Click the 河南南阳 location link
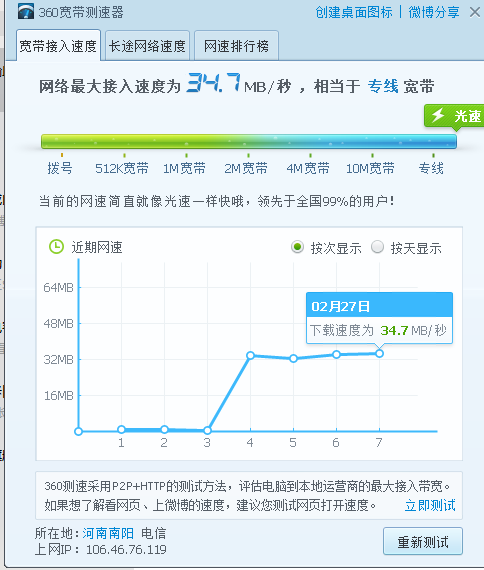 click(x=108, y=533)
